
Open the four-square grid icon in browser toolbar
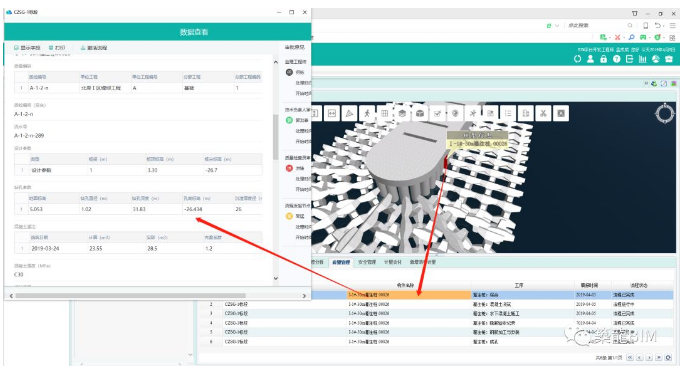[x=672, y=38]
